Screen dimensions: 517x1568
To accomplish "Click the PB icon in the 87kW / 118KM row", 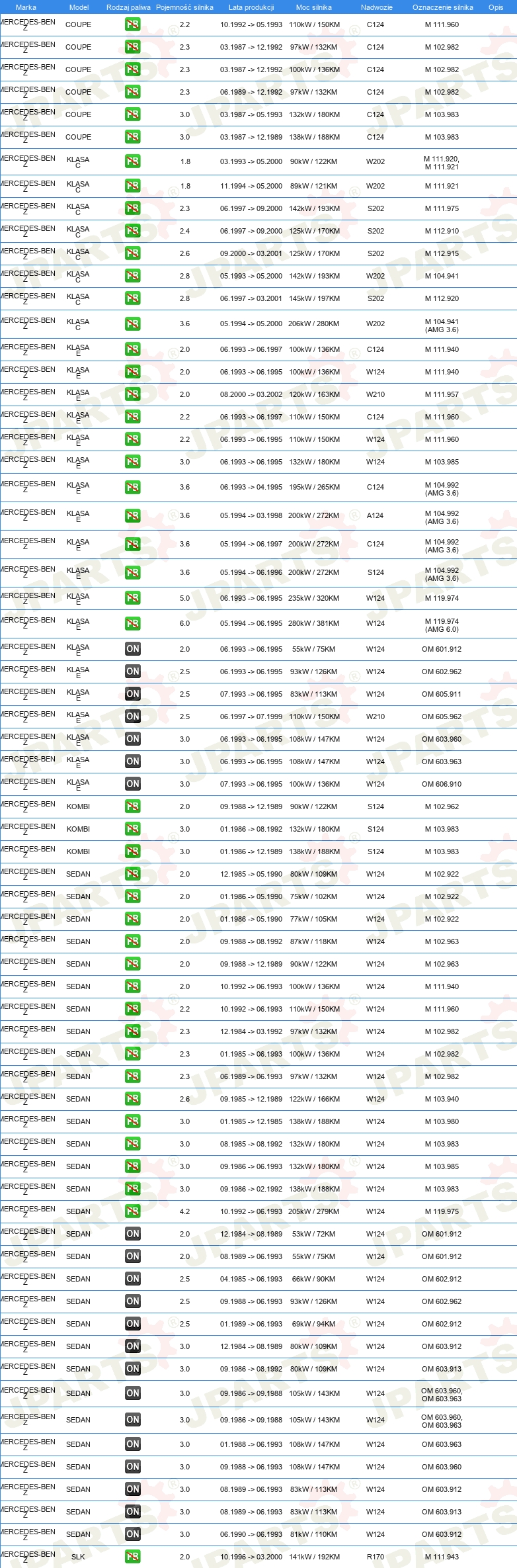I will pyautogui.click(x=133, y=941).
